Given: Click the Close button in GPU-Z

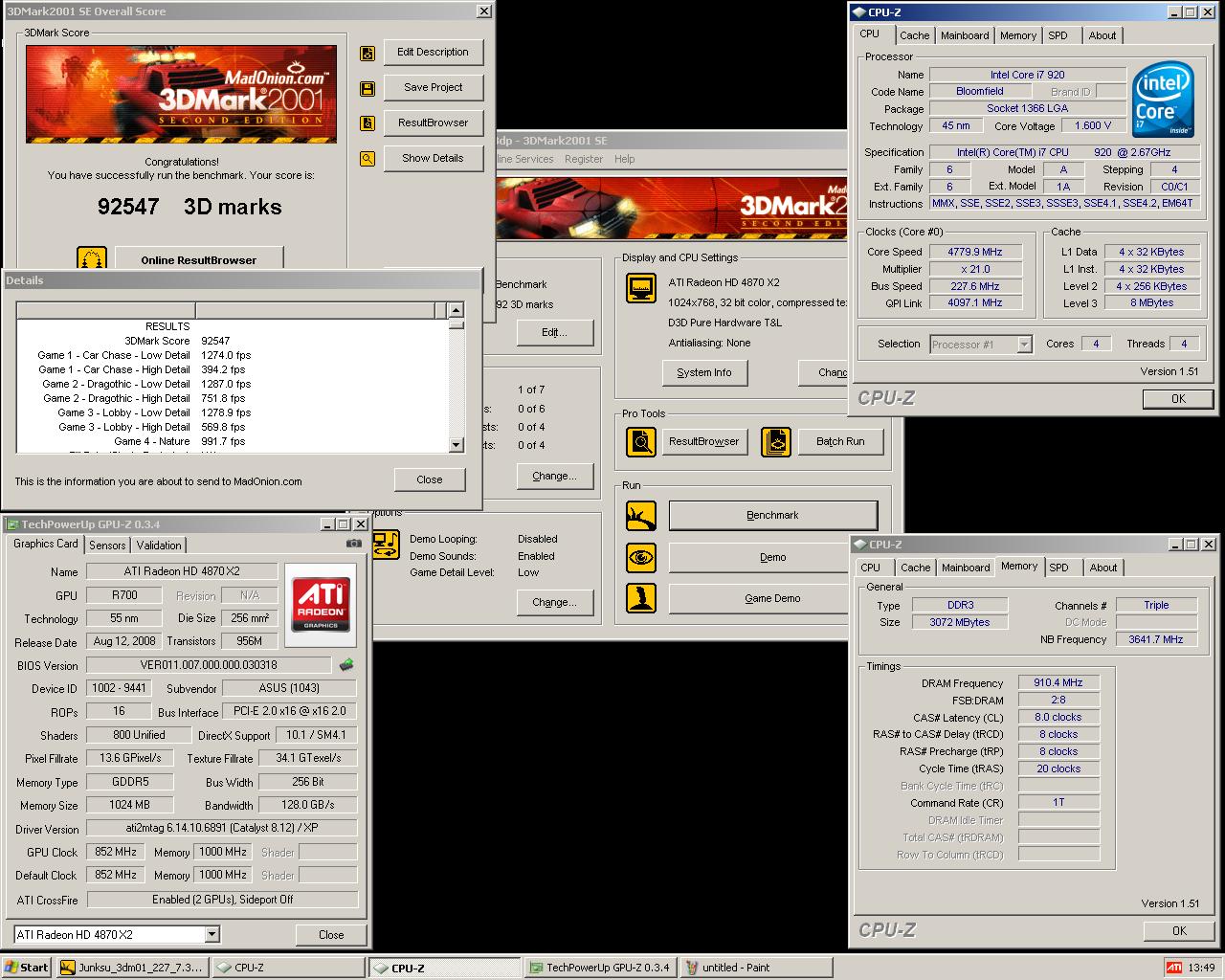Looking at the screenshot, I should tap(331, 935).
